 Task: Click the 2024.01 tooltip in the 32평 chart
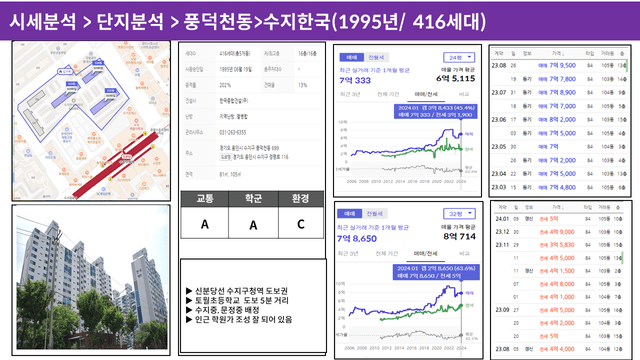coord(436,272)
